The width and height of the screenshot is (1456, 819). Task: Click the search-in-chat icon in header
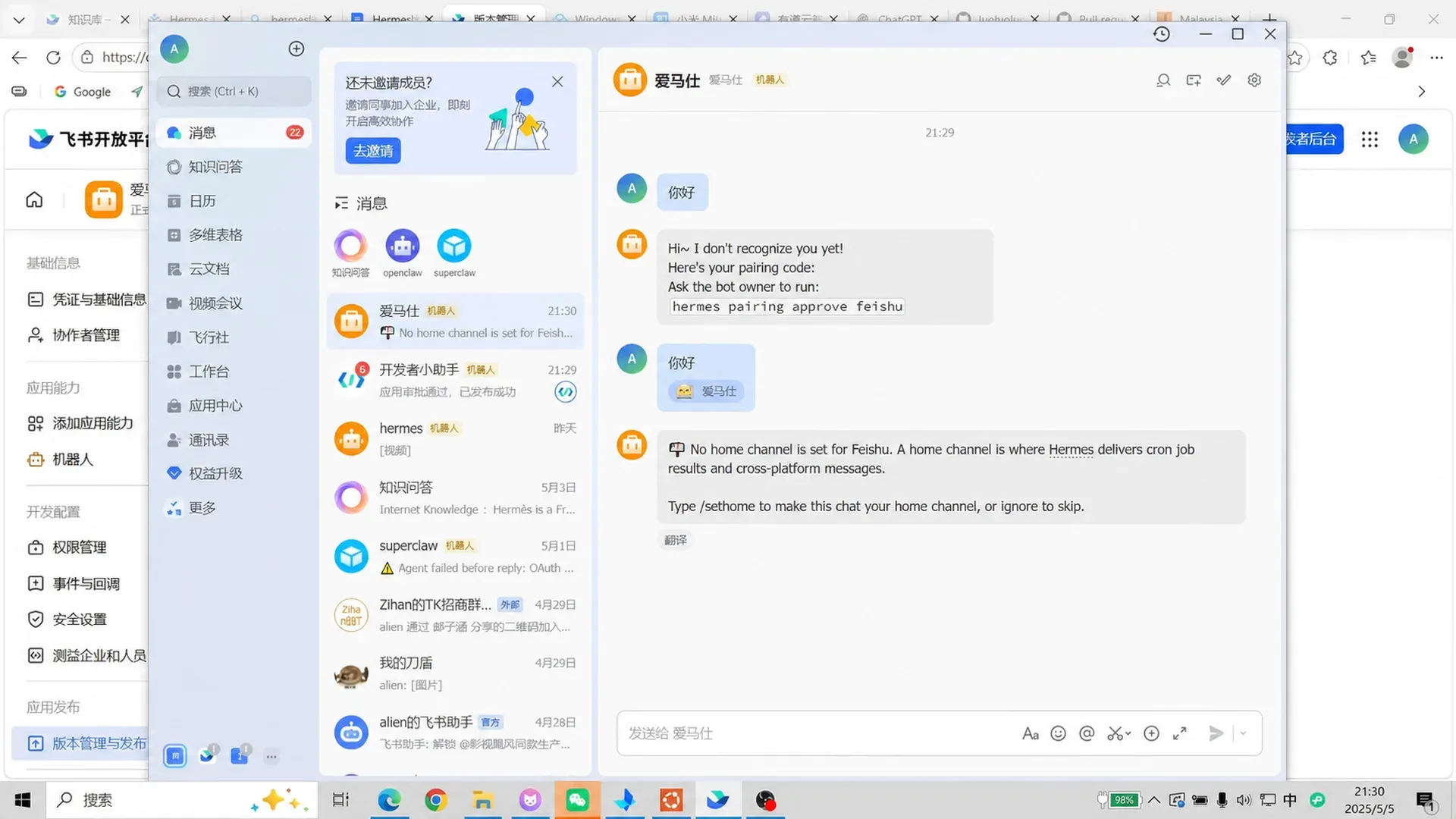coord(1163,80)
